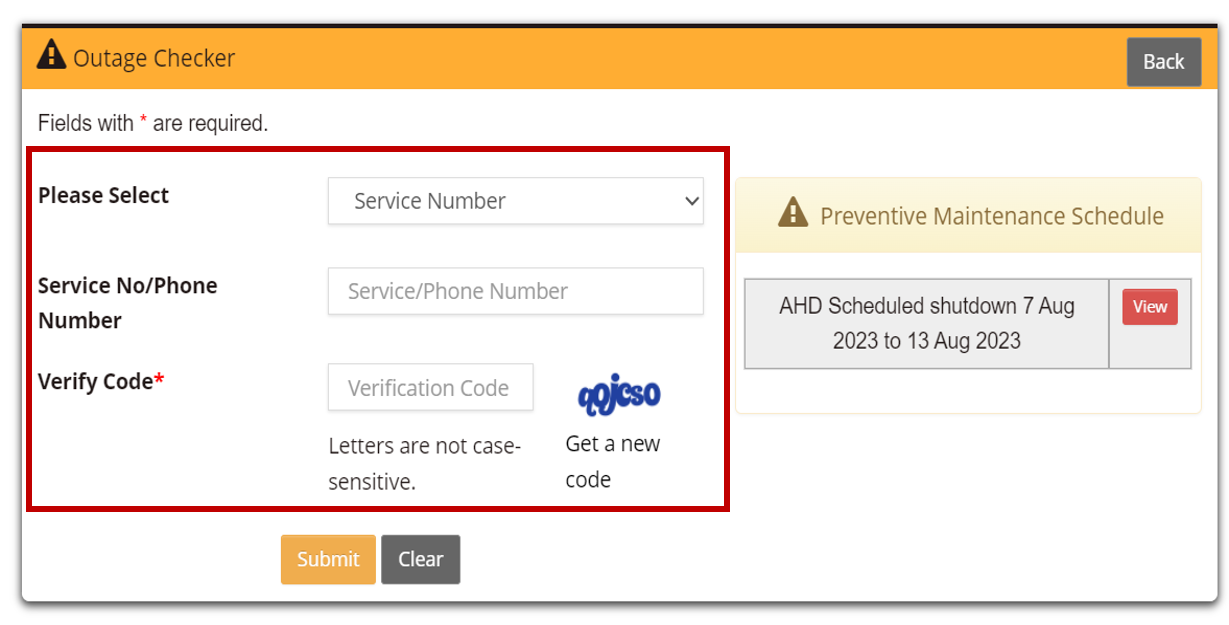Image resolution: width=1229 pixels, height=625 pixels.
Task: Click the Preventive Maintenance Schedule warning icon
Action: (x=793, y=213)
